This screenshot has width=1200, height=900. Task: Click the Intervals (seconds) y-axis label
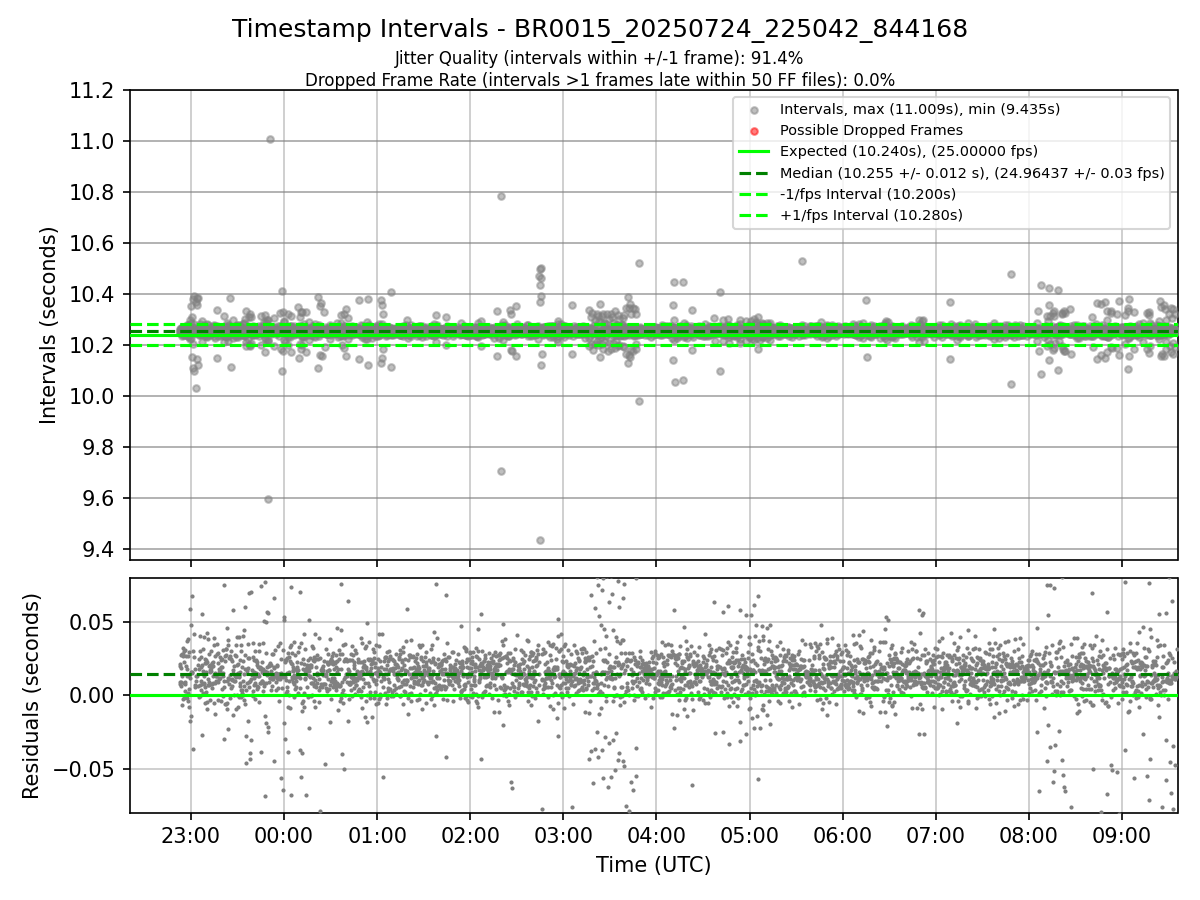49,325
